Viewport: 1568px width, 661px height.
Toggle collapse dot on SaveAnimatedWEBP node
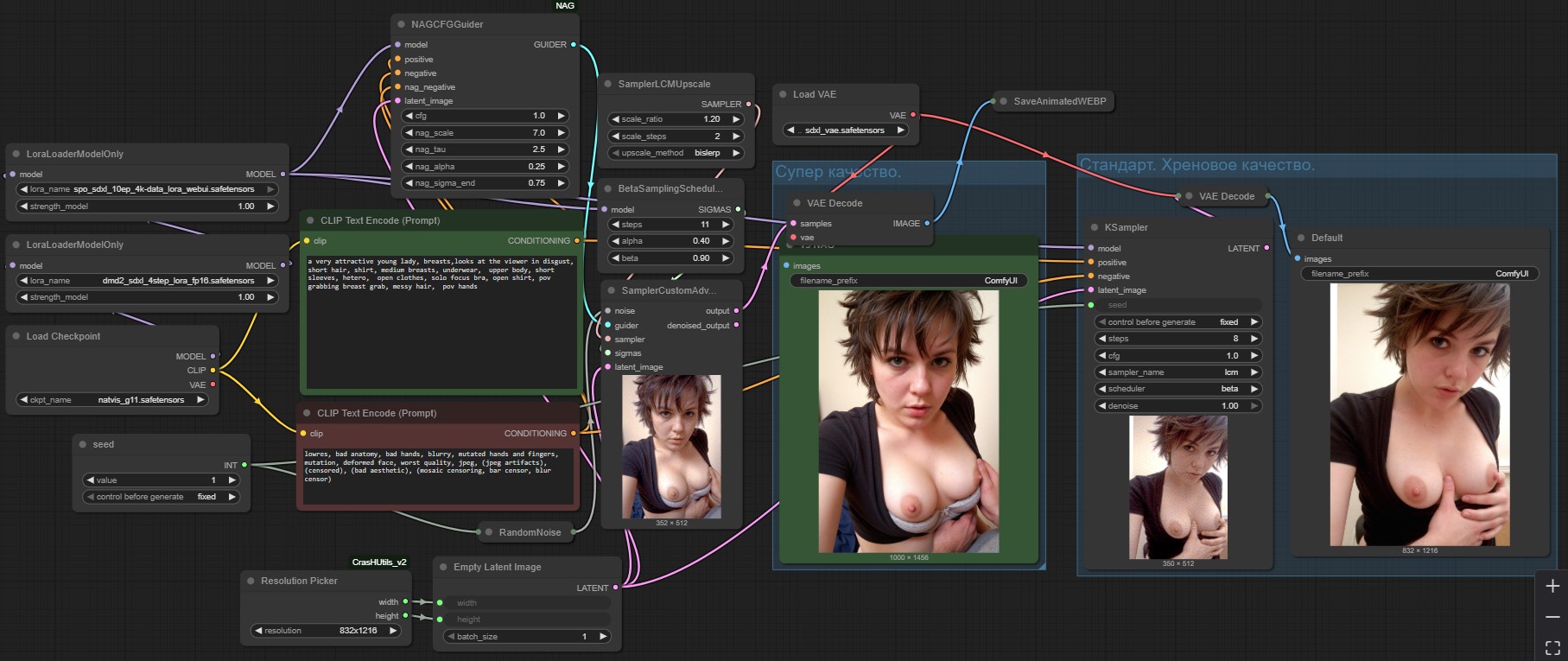coord(1003,101)
